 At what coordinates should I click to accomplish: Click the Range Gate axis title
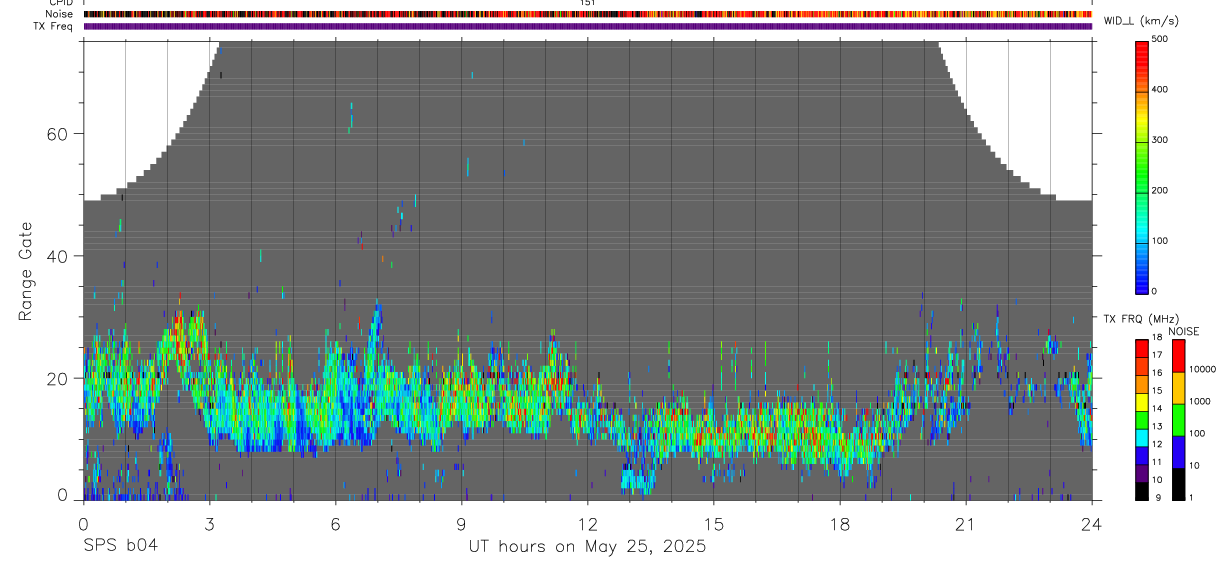click(26, 272)
